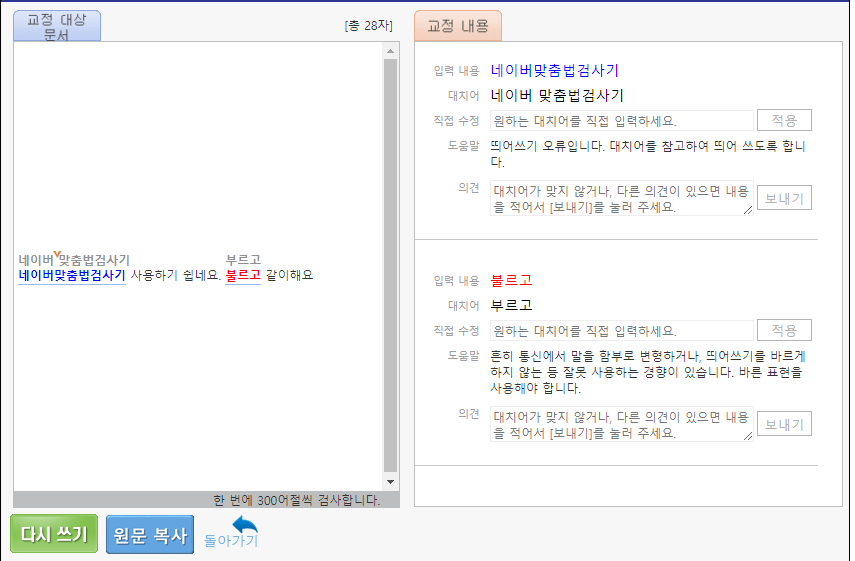Click the 총 28자 character count

pos(369,26)
